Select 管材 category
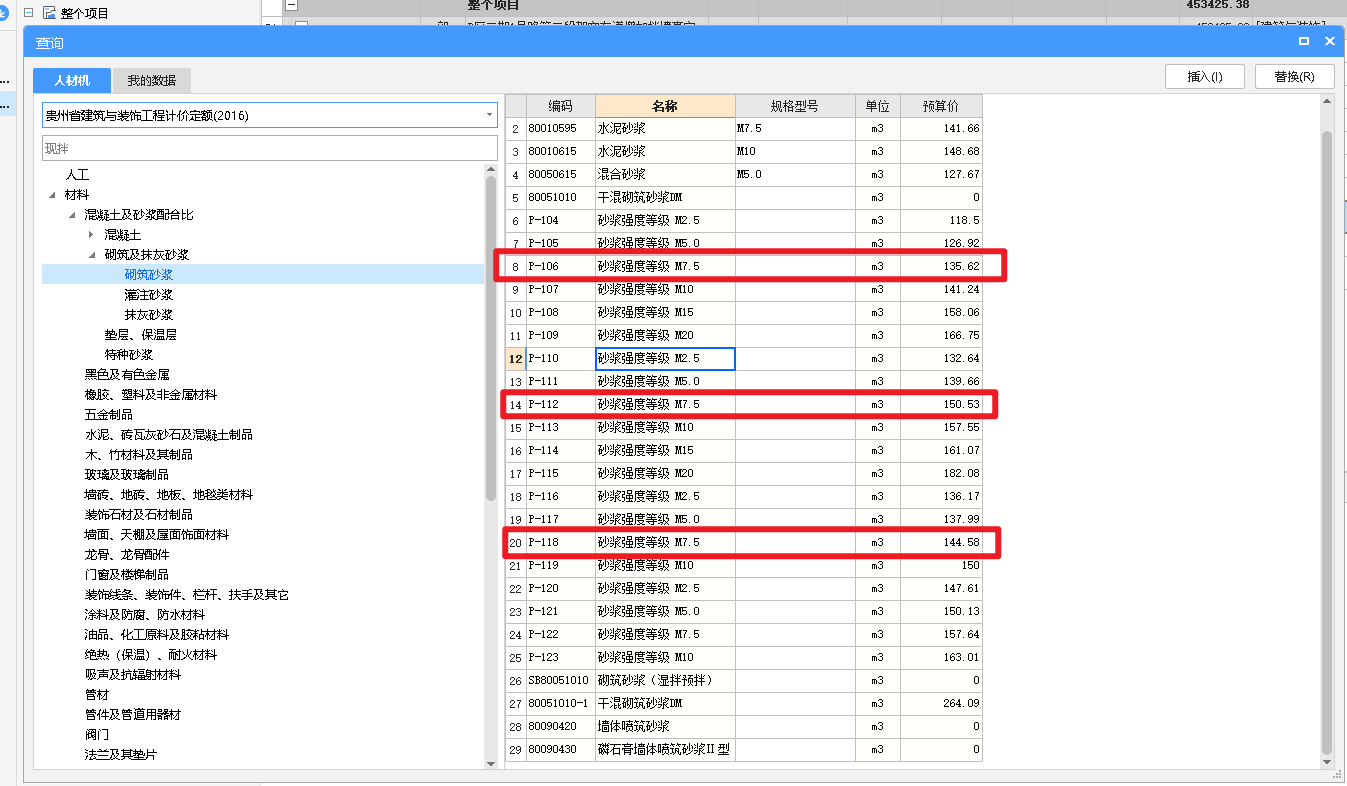 point(97,695)
